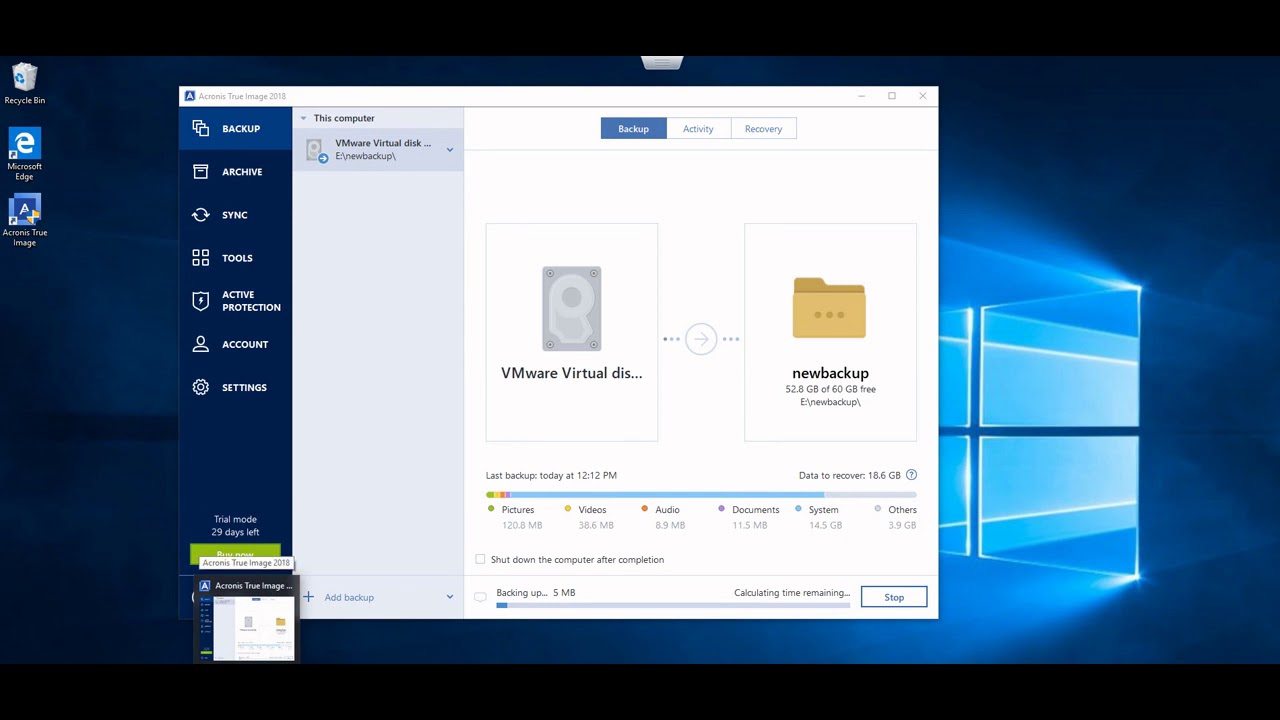Expand the VMware Virtual disk backup options chevron
This screenshot has height=720, width=1280.
pos(450,150)
